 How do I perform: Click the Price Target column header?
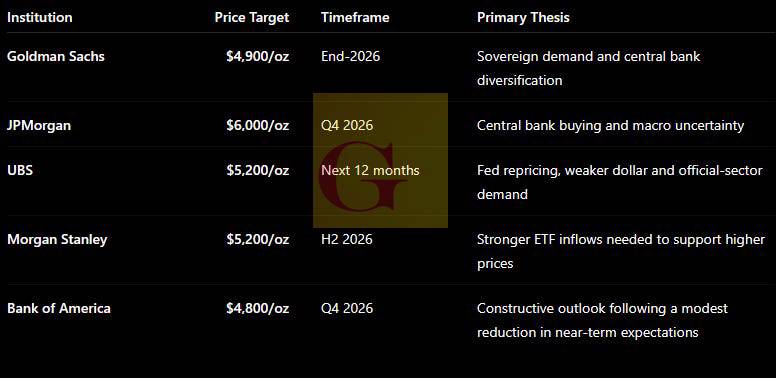(252, 17)
